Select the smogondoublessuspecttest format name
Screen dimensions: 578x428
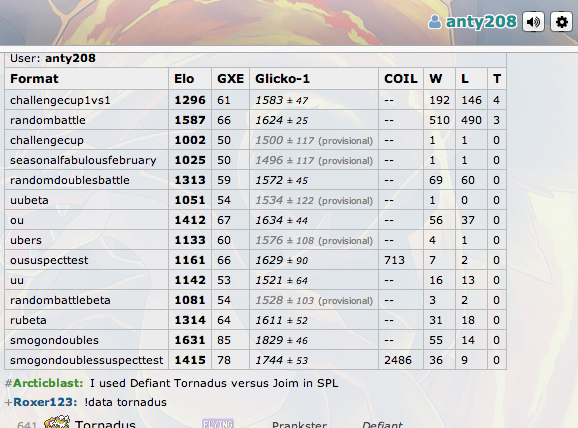pos(87,360)
